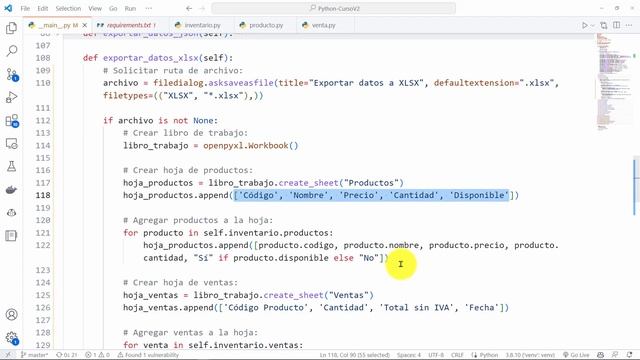Open the Run menu
This screenshot has height=360, width=640.
pyautogui.click(x=130, y=8)
